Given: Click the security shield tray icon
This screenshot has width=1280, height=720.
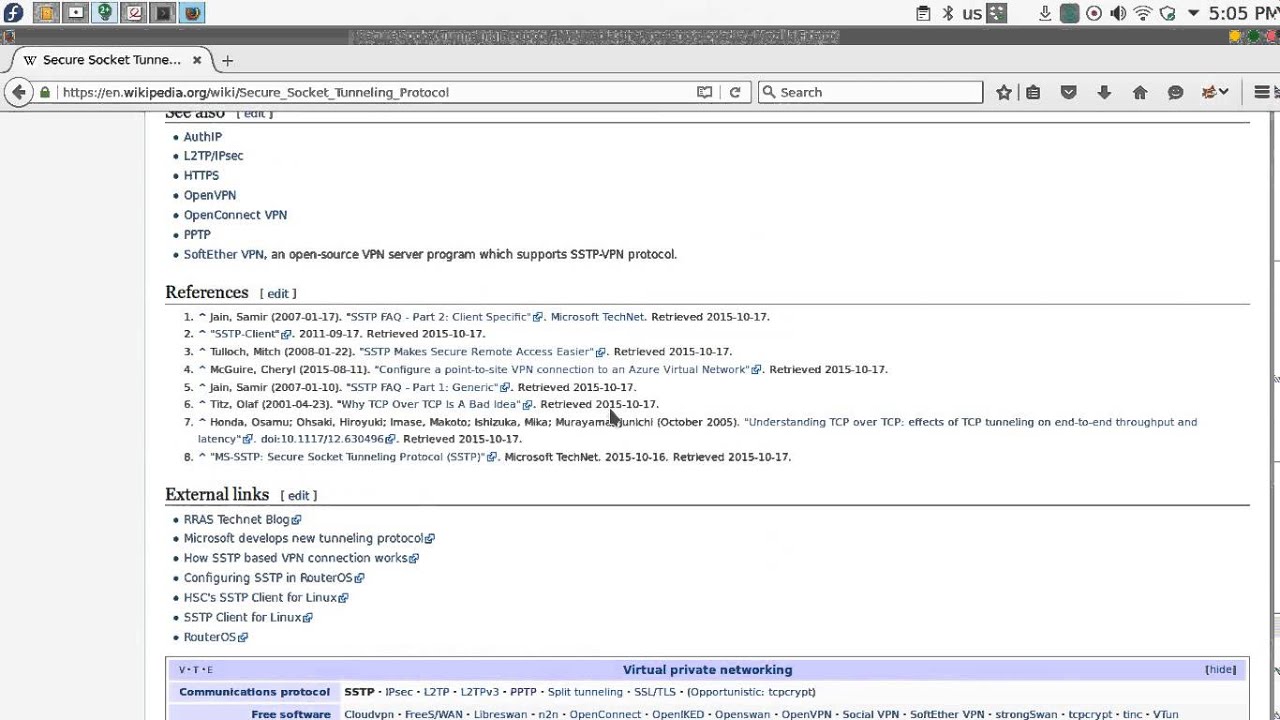Looking at the screenshot, I should 1166,13.
